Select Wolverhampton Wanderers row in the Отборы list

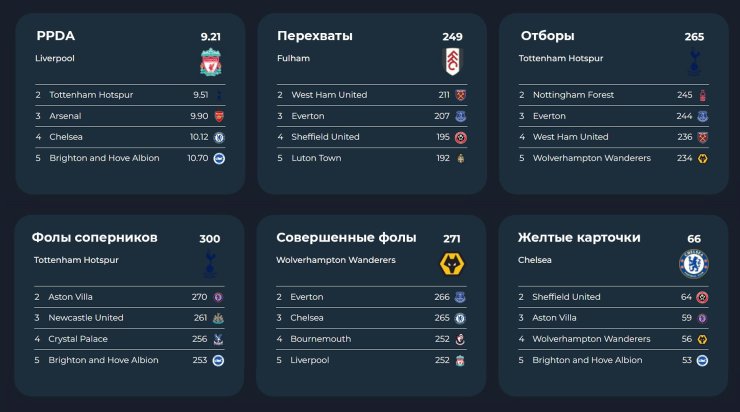pyautogui.click(x=614, y=158)
